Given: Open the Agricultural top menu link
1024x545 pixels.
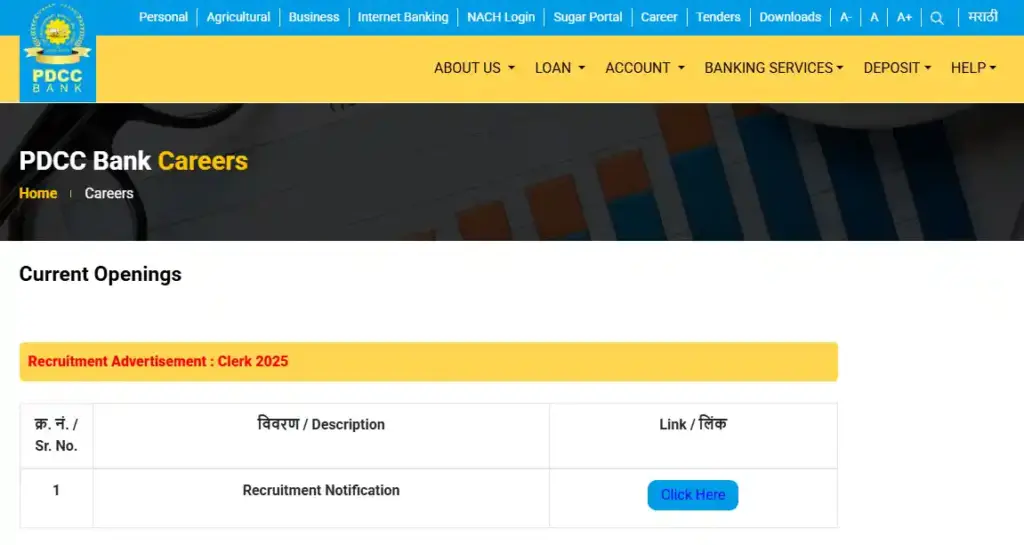Looking at the screenshot, I should [238, 17].
